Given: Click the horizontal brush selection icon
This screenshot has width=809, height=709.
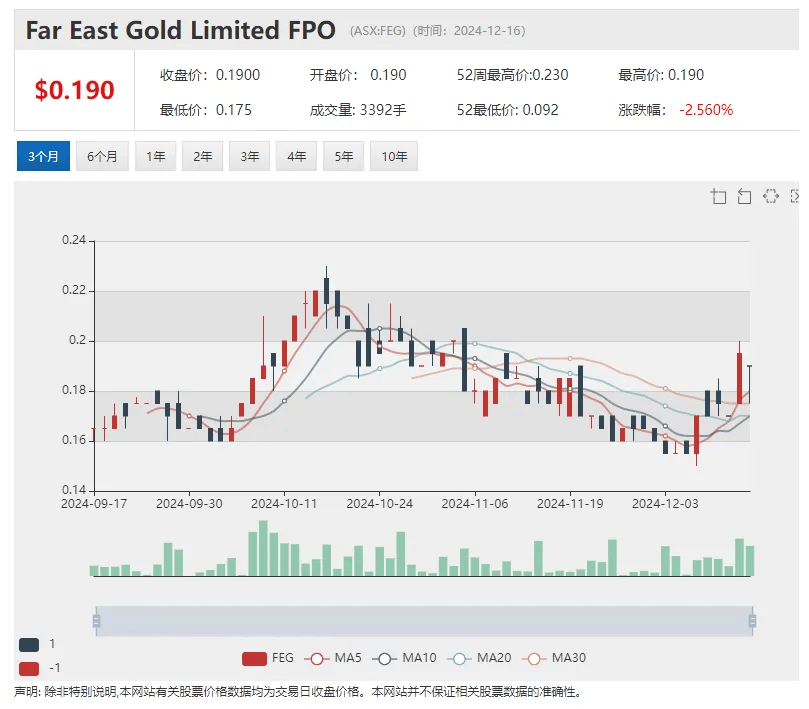Looking at the screenshot, I should tap(770, 196).
